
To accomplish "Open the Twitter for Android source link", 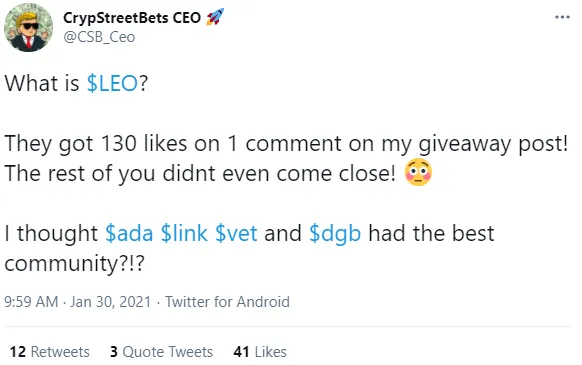I will click(227, 302).
